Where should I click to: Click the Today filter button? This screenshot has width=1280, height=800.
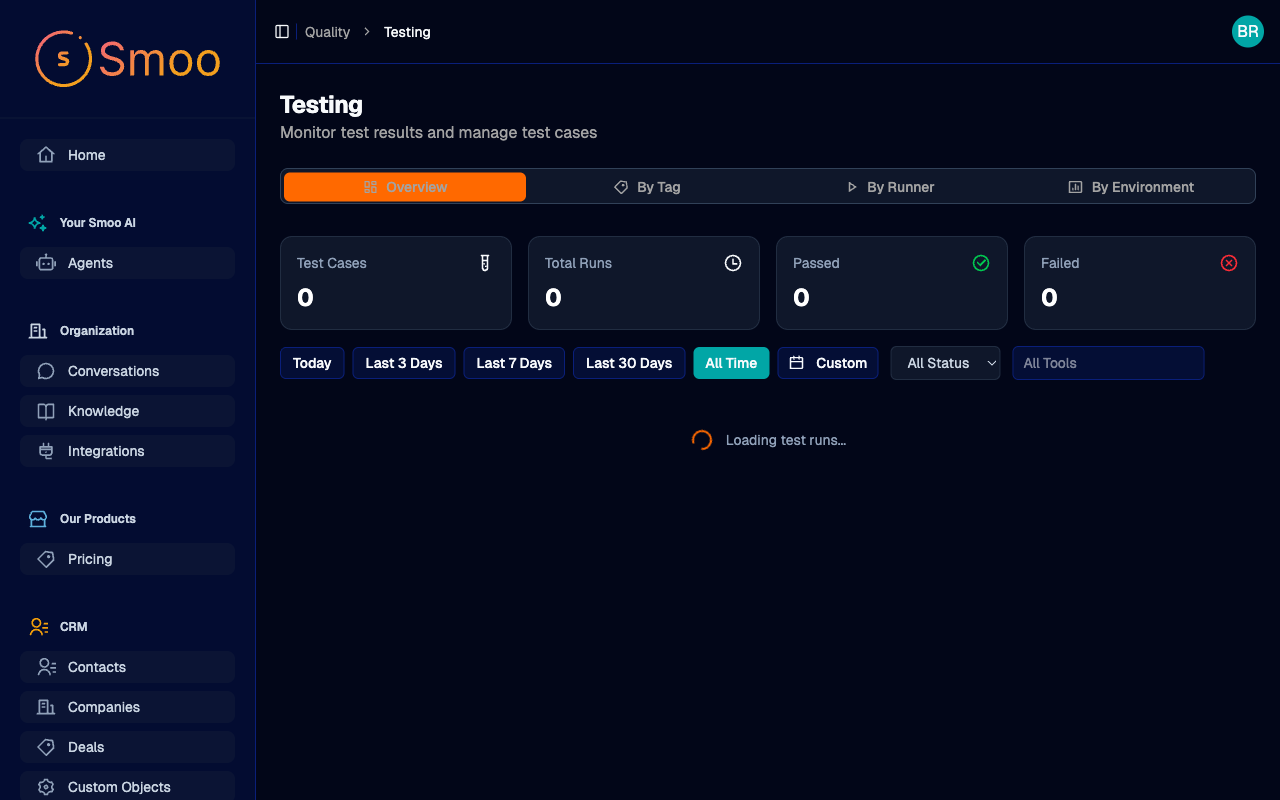point(312,363)
